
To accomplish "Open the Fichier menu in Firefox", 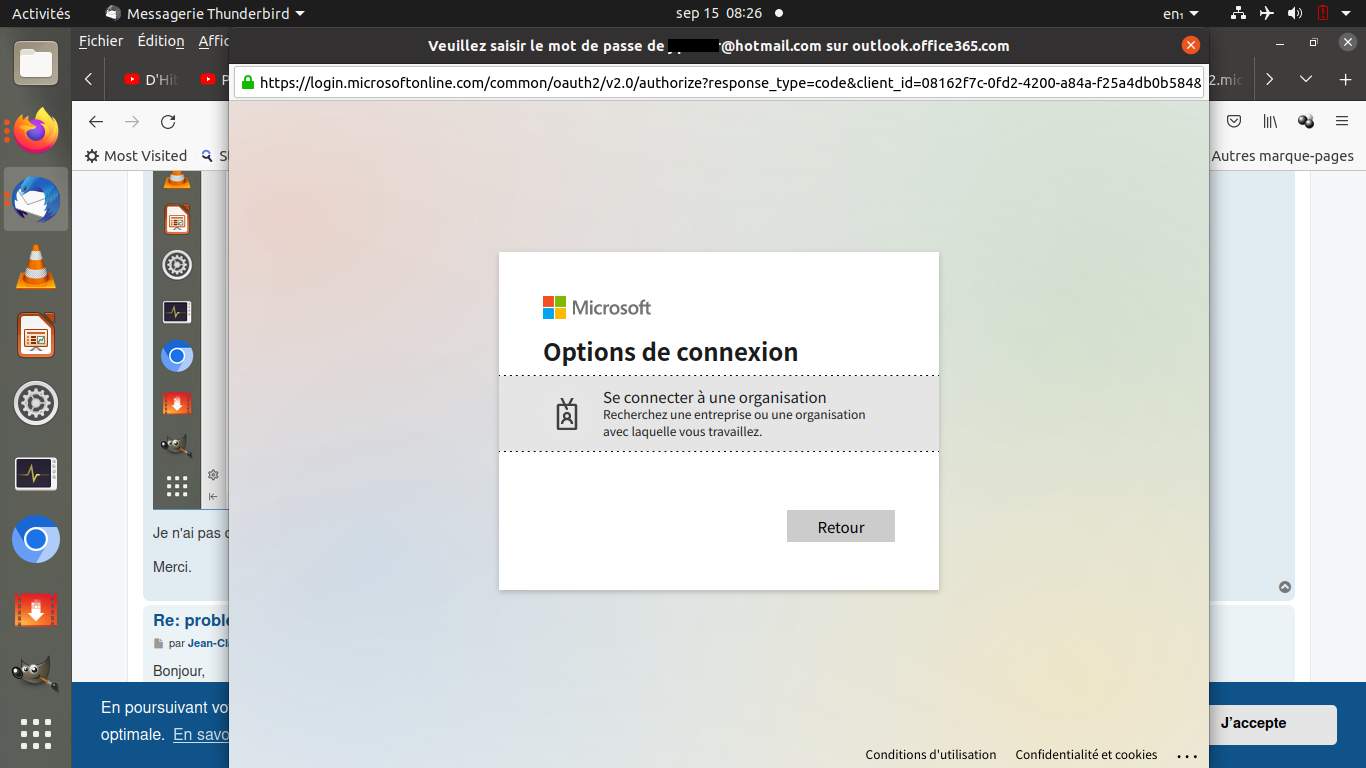I will pyautogui.click(x=101, y=41).
